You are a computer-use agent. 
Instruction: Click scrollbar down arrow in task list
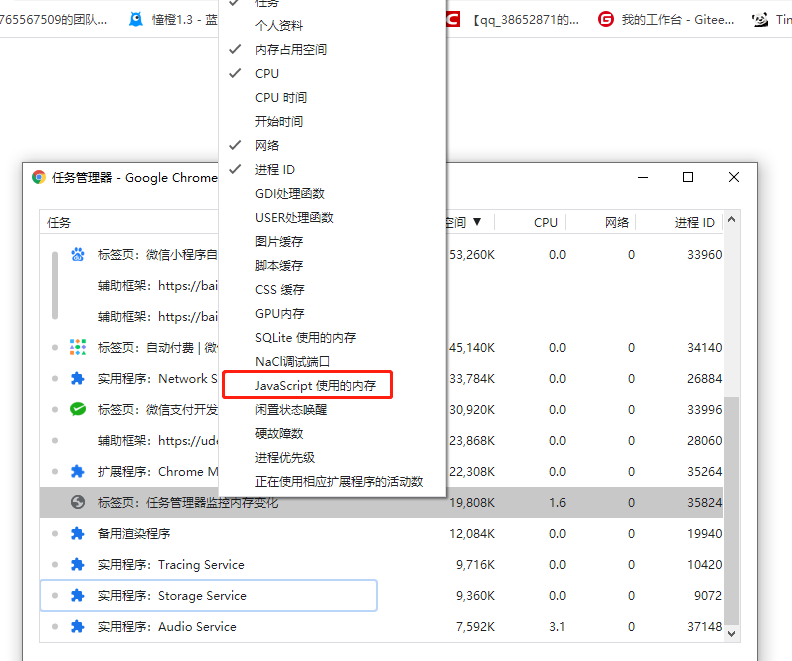point(731,633)
